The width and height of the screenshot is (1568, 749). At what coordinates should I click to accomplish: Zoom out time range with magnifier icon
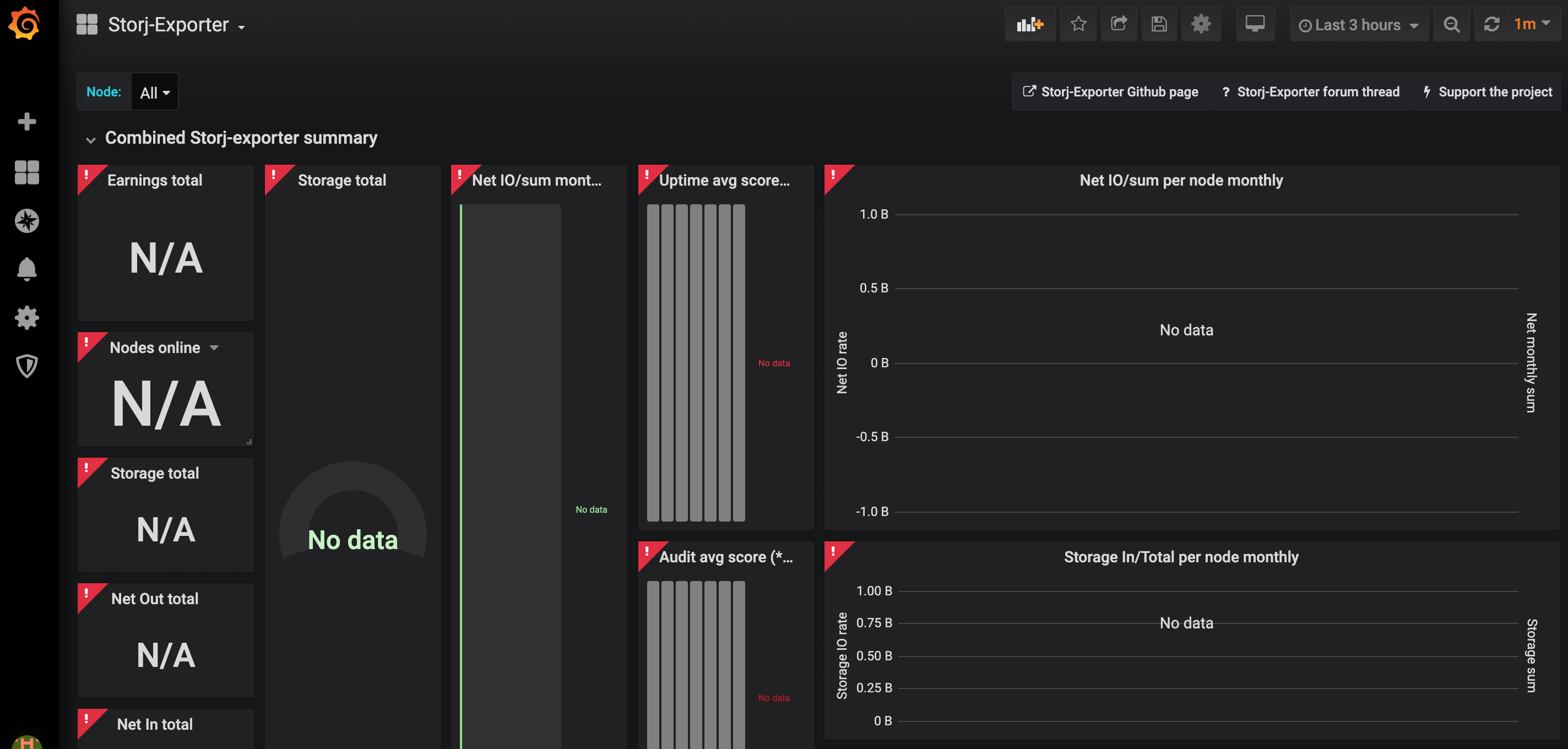(x=1451, y=24)
